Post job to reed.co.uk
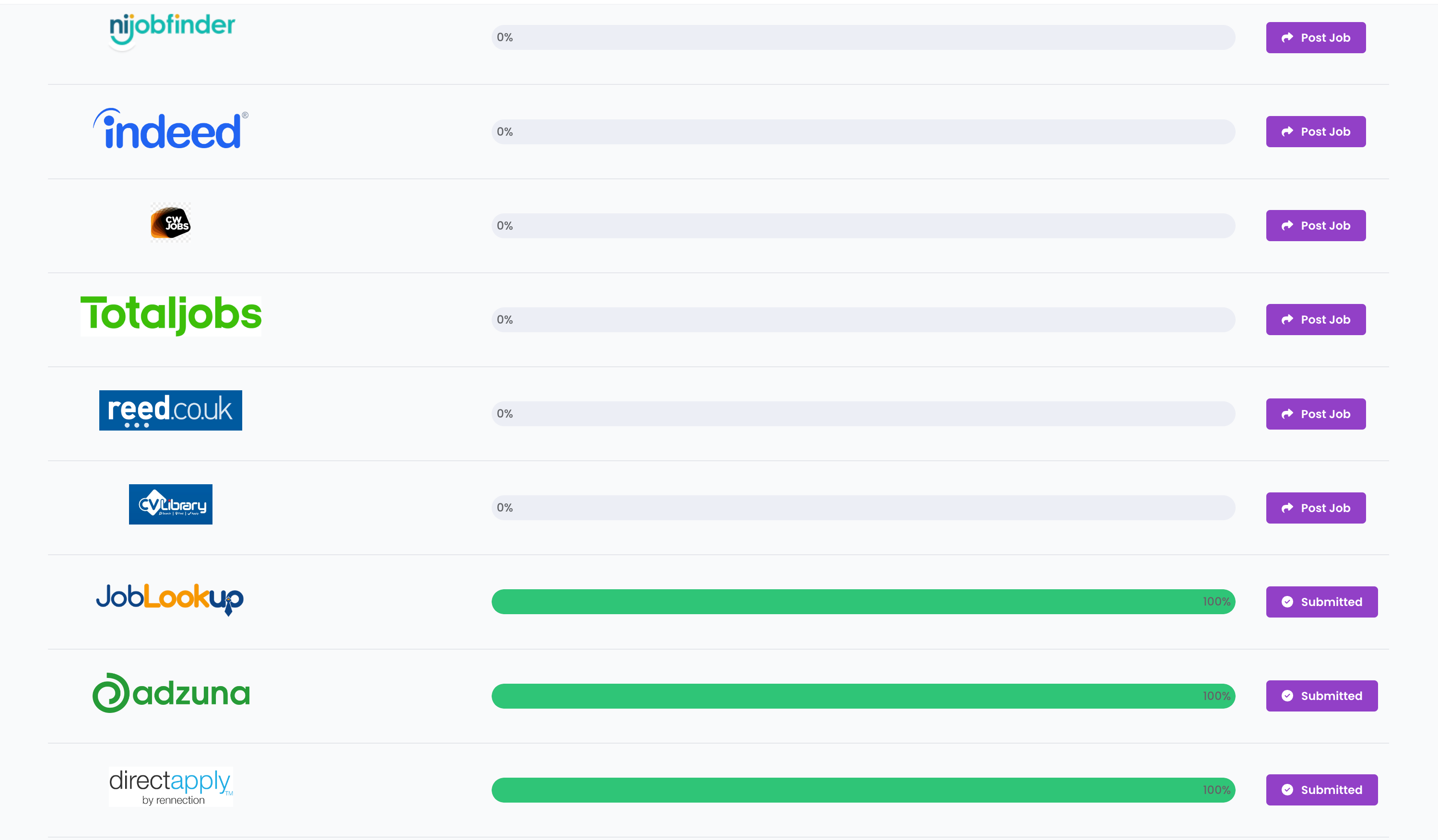This screenshot has height=840, width=1438. (x=1315, y=414)
